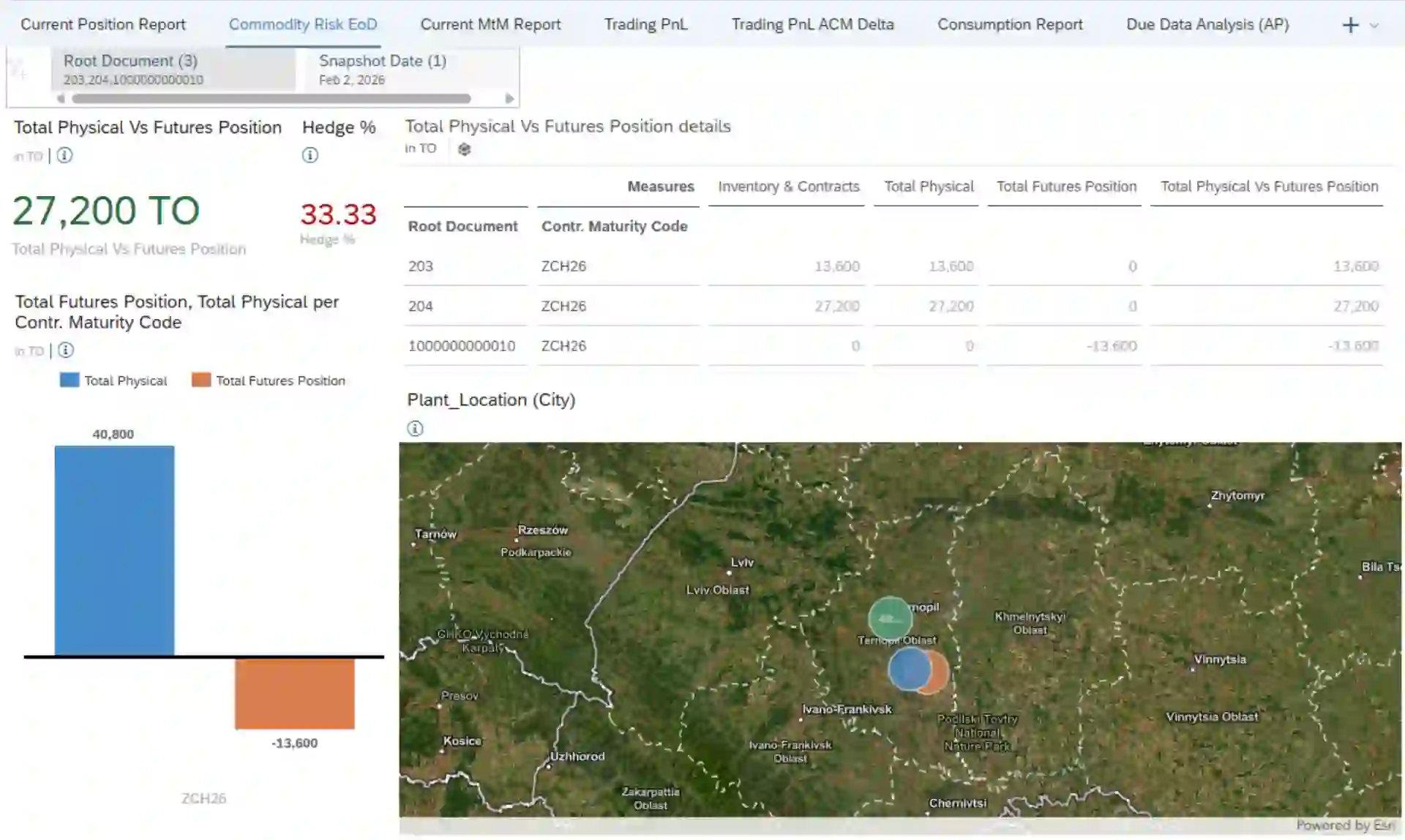This screenshot has height=840, width=1405.
Task: Open the Consumption Report tab
Action: [1010, 24]
